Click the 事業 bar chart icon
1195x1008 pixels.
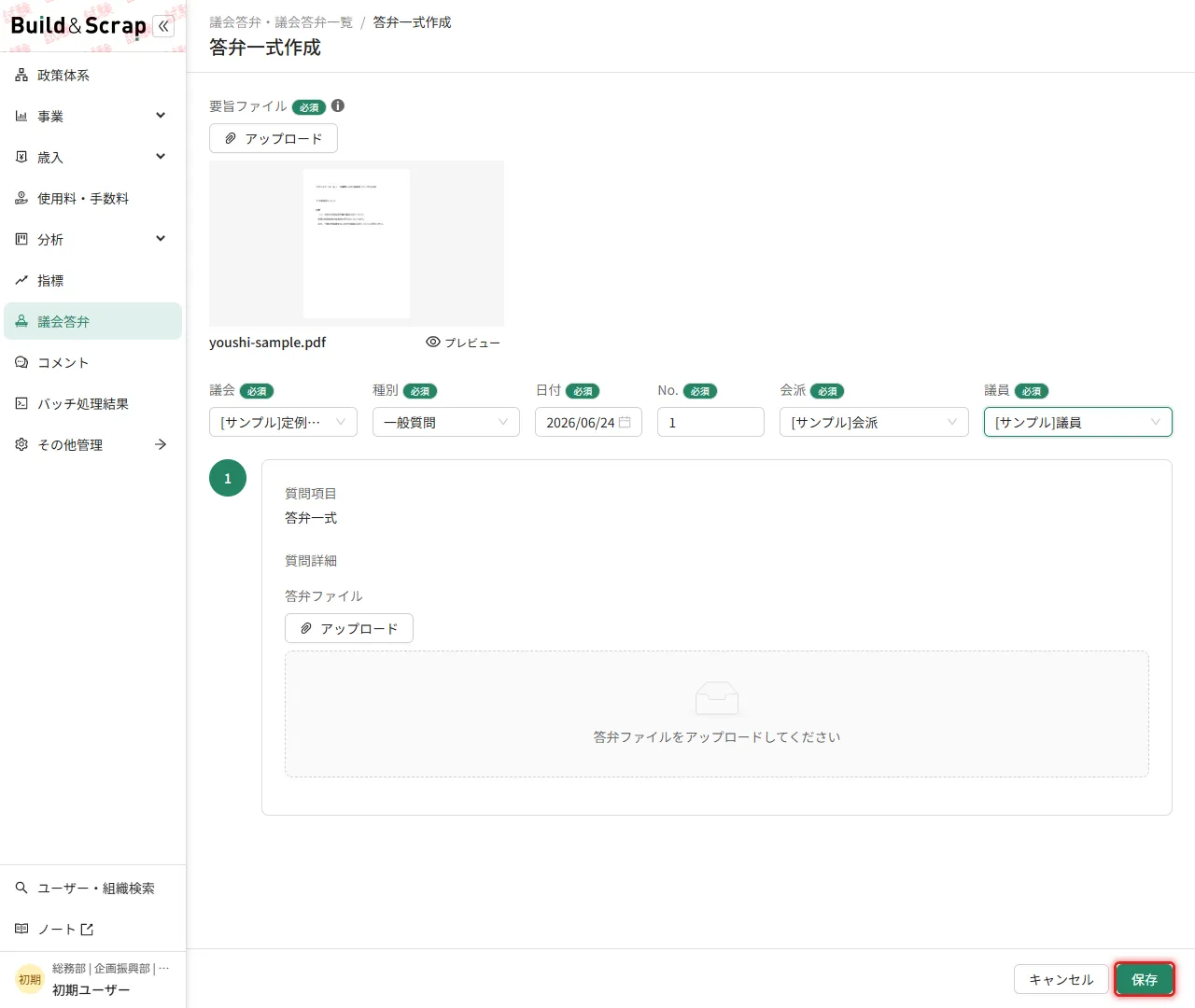[21, 116]
